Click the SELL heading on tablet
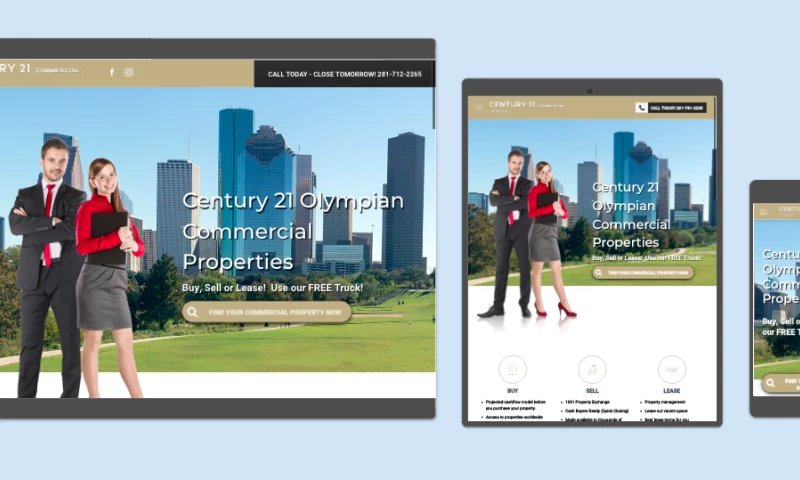 pyautogui.click(x=592, y=391)
